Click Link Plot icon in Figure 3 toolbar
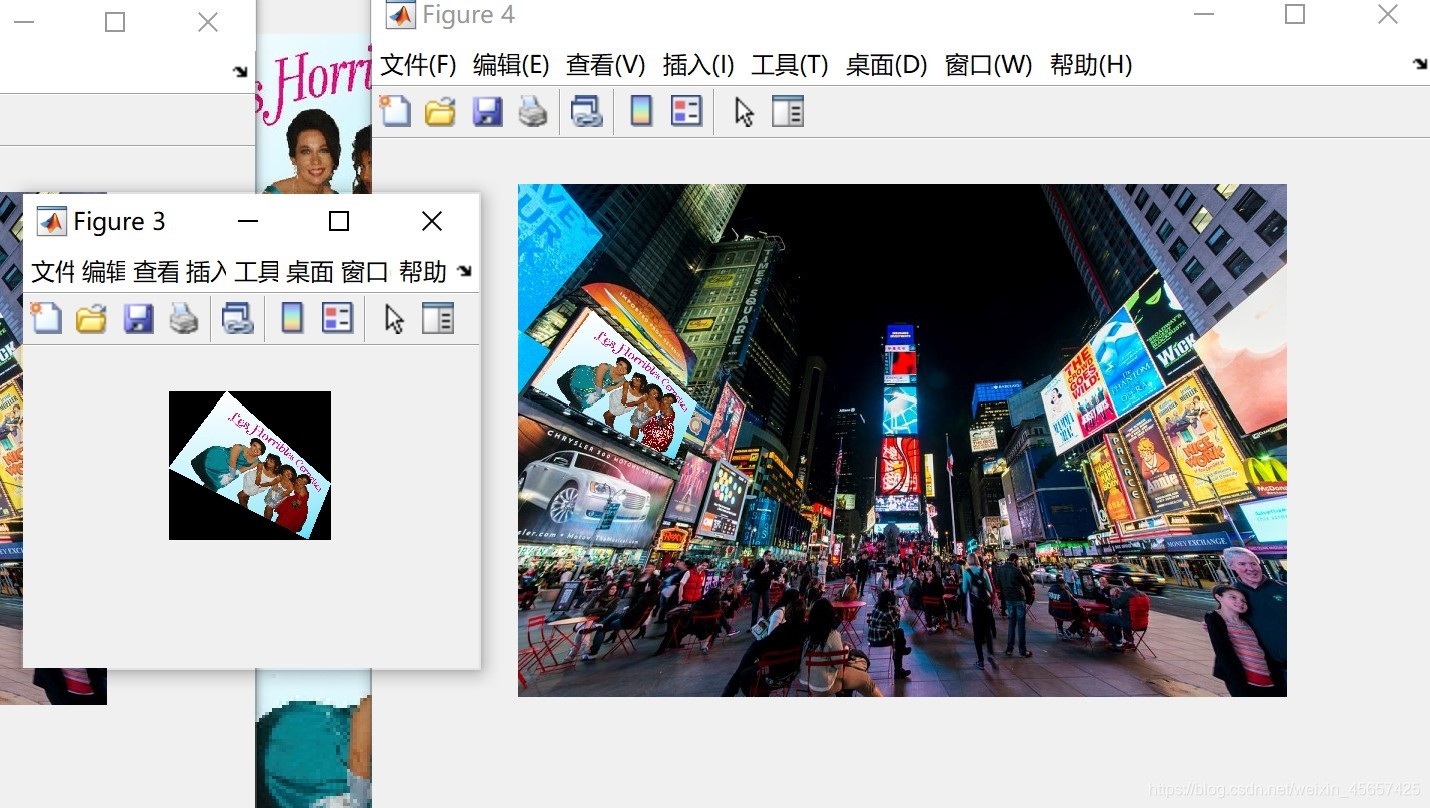 (237, 318)
